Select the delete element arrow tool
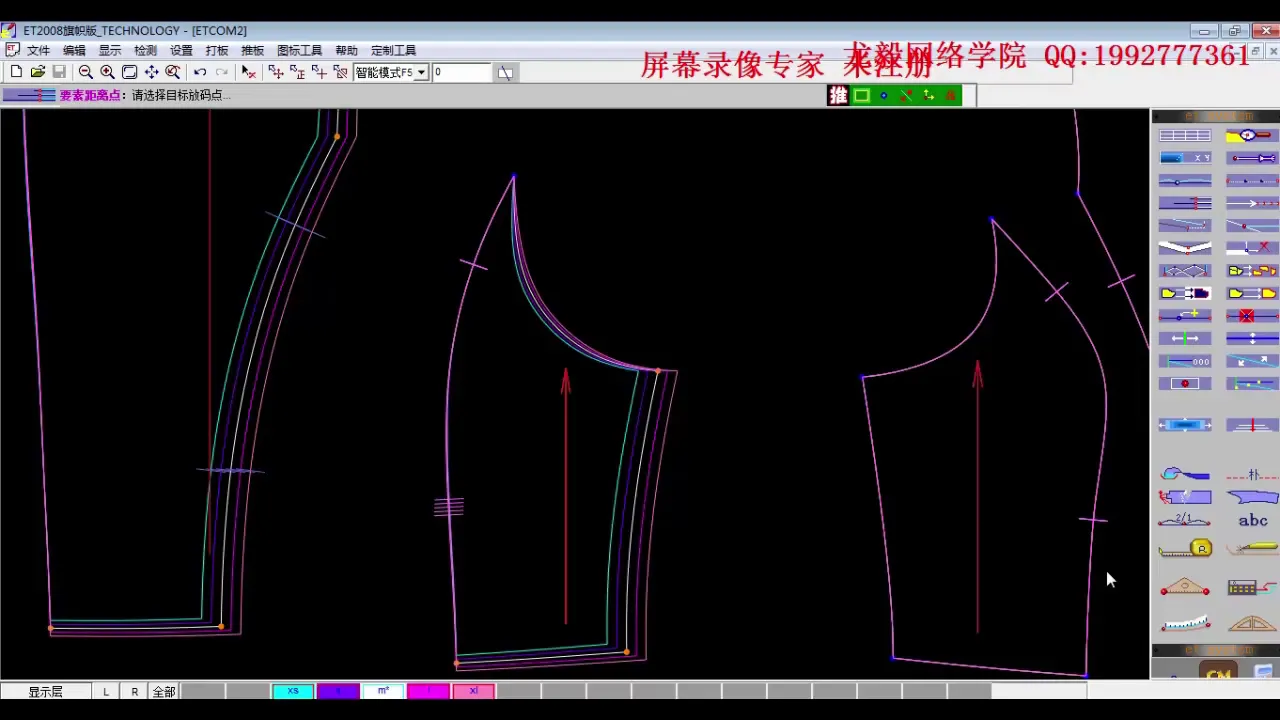The width and height of the screenshot is (1280, 720). [249, 72]
